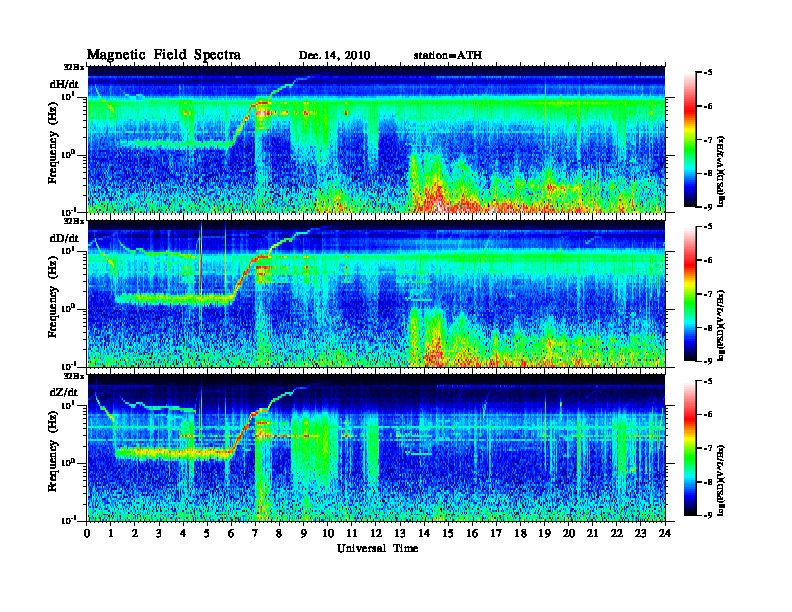792x612 pixels.
Task: Click the 'dD/dt' panel label
Action: pyautogui.click(x=64, y=238)
